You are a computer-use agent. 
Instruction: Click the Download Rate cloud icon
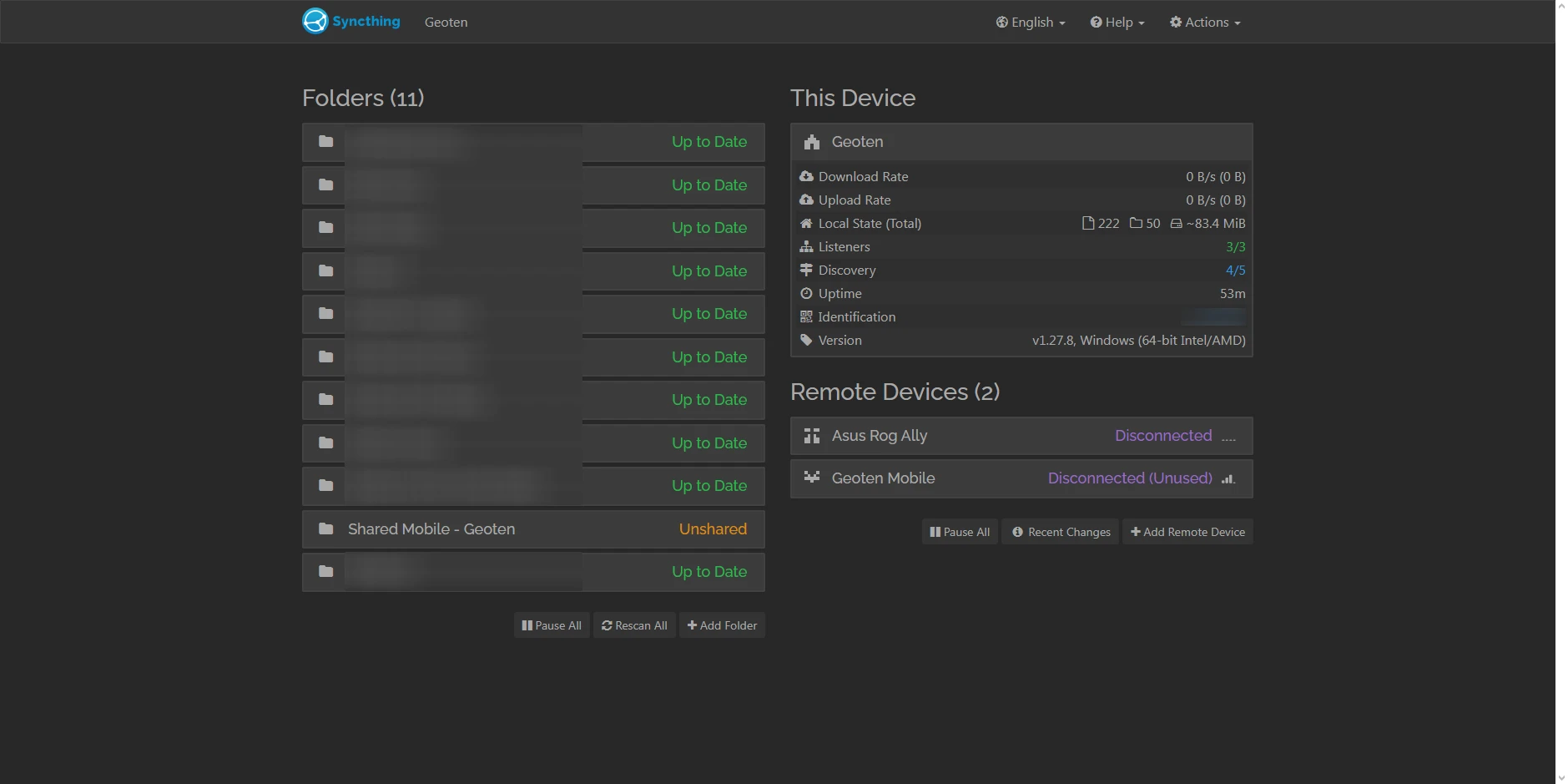(807, 176)
